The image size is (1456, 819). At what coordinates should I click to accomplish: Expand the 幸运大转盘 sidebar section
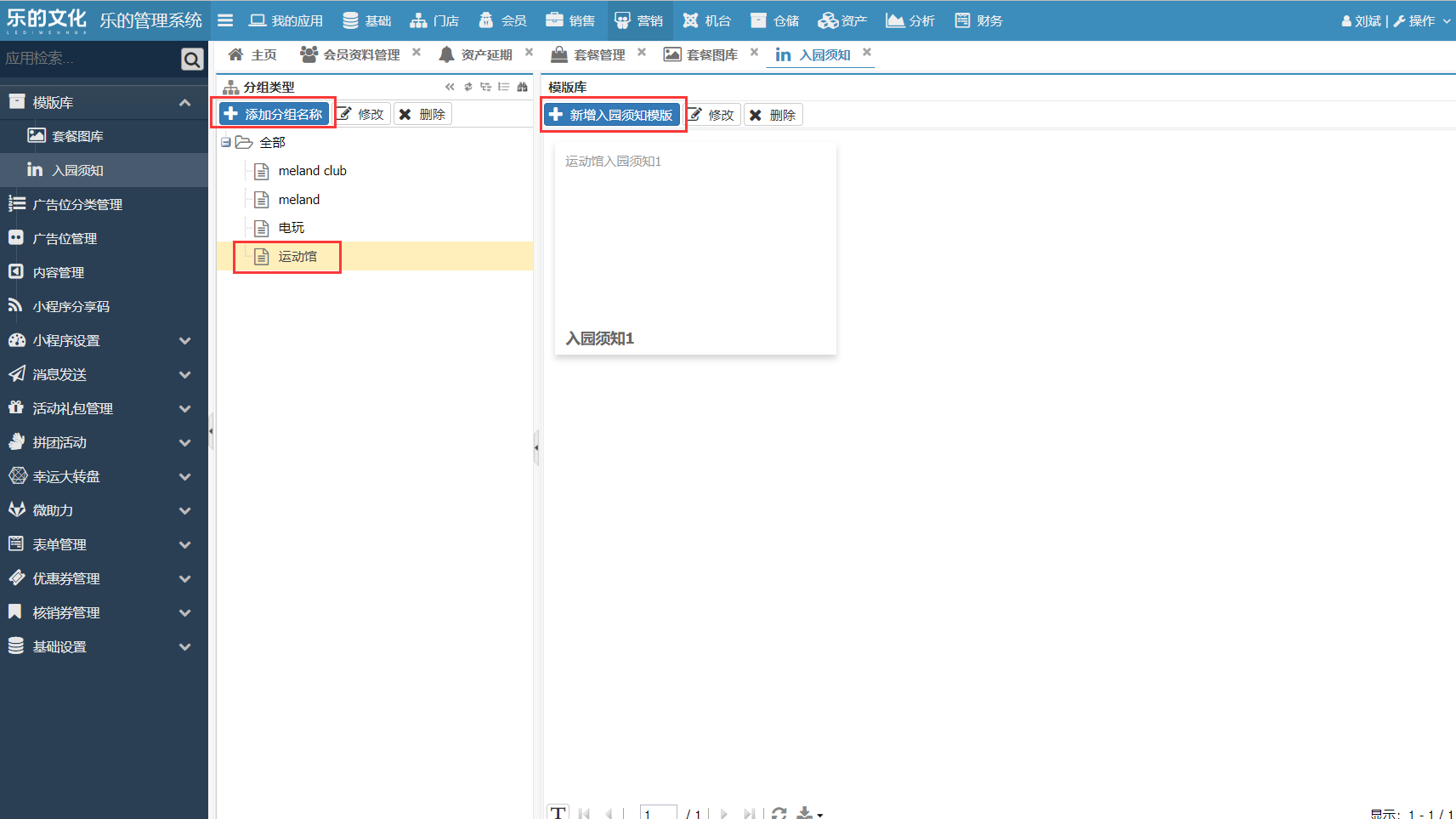(104, 476)
